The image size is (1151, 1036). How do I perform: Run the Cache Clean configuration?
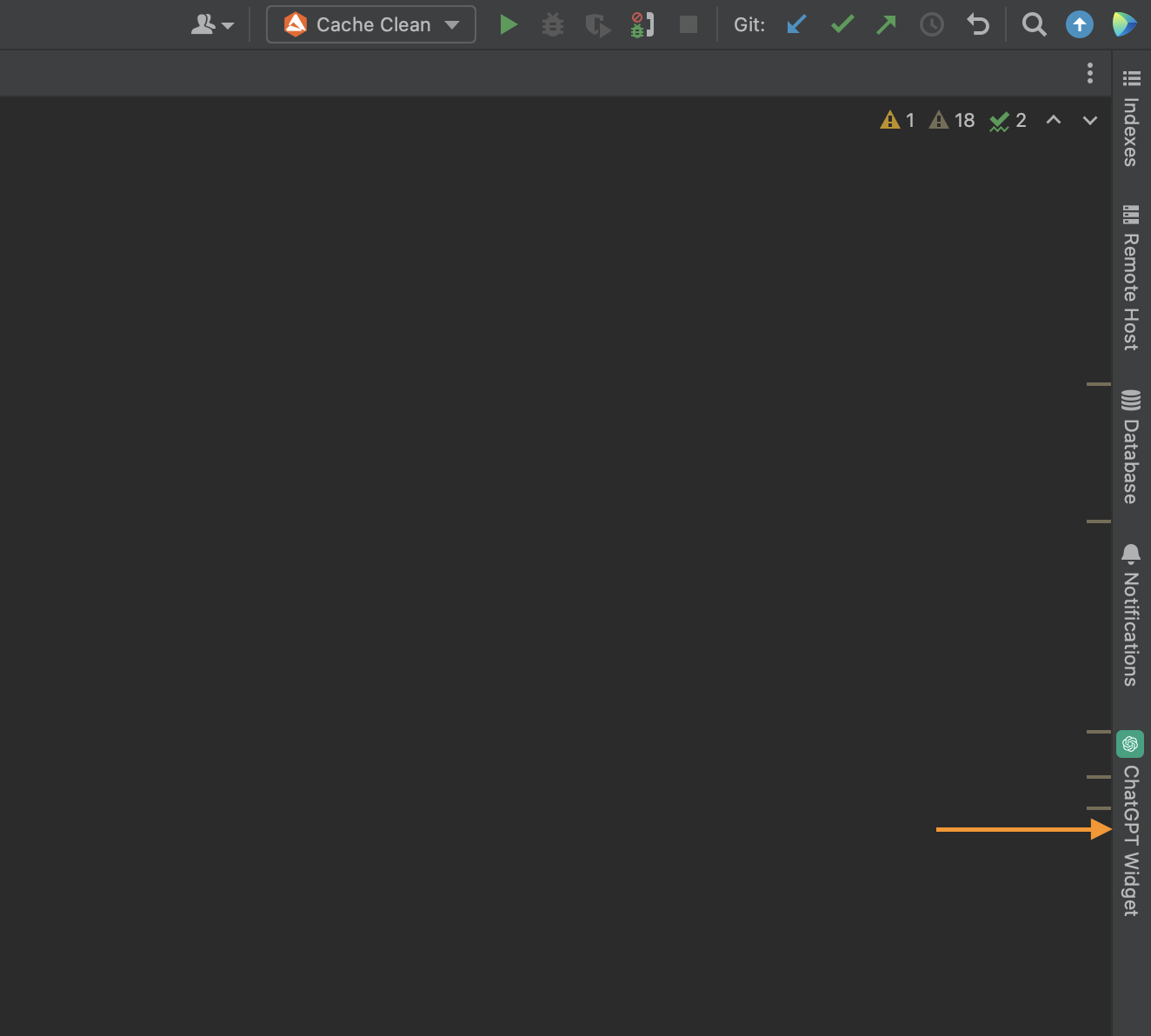pos(509,24)
